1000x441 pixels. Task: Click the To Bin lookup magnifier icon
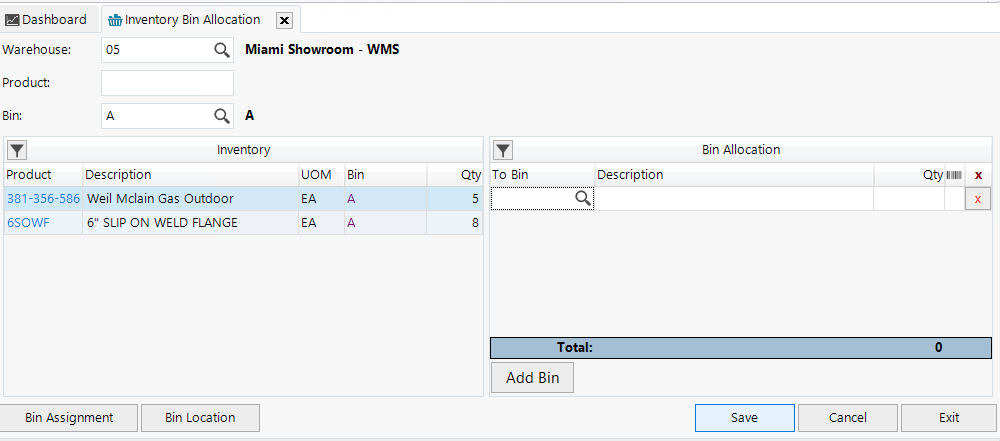[x=582, y=199]
